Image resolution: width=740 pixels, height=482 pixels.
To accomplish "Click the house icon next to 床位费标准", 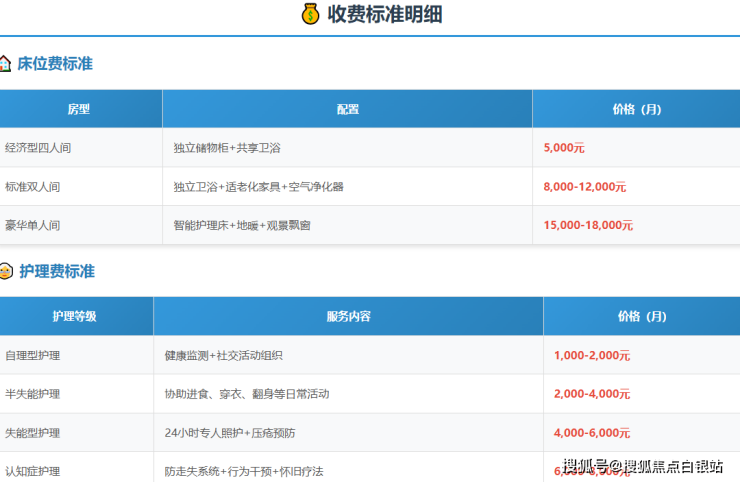I will tap(5, 63).
